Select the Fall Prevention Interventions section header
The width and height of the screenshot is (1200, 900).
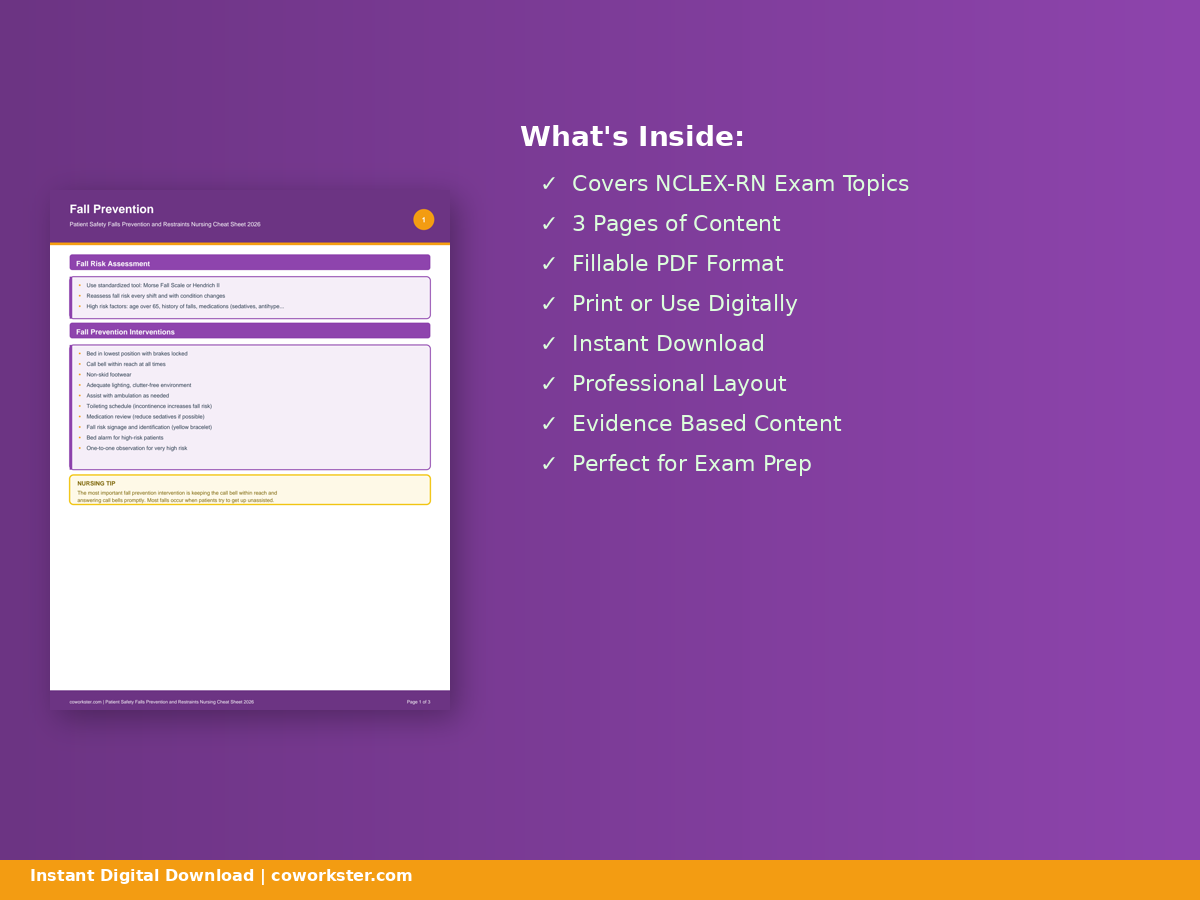(x=249, y=331)
